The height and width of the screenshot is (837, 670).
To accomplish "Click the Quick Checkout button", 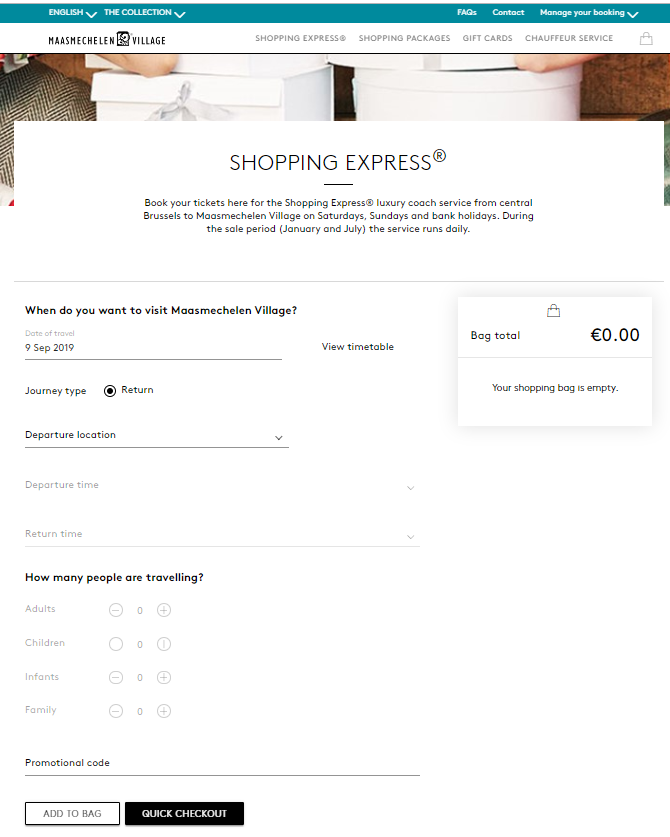I will (184, 814).
